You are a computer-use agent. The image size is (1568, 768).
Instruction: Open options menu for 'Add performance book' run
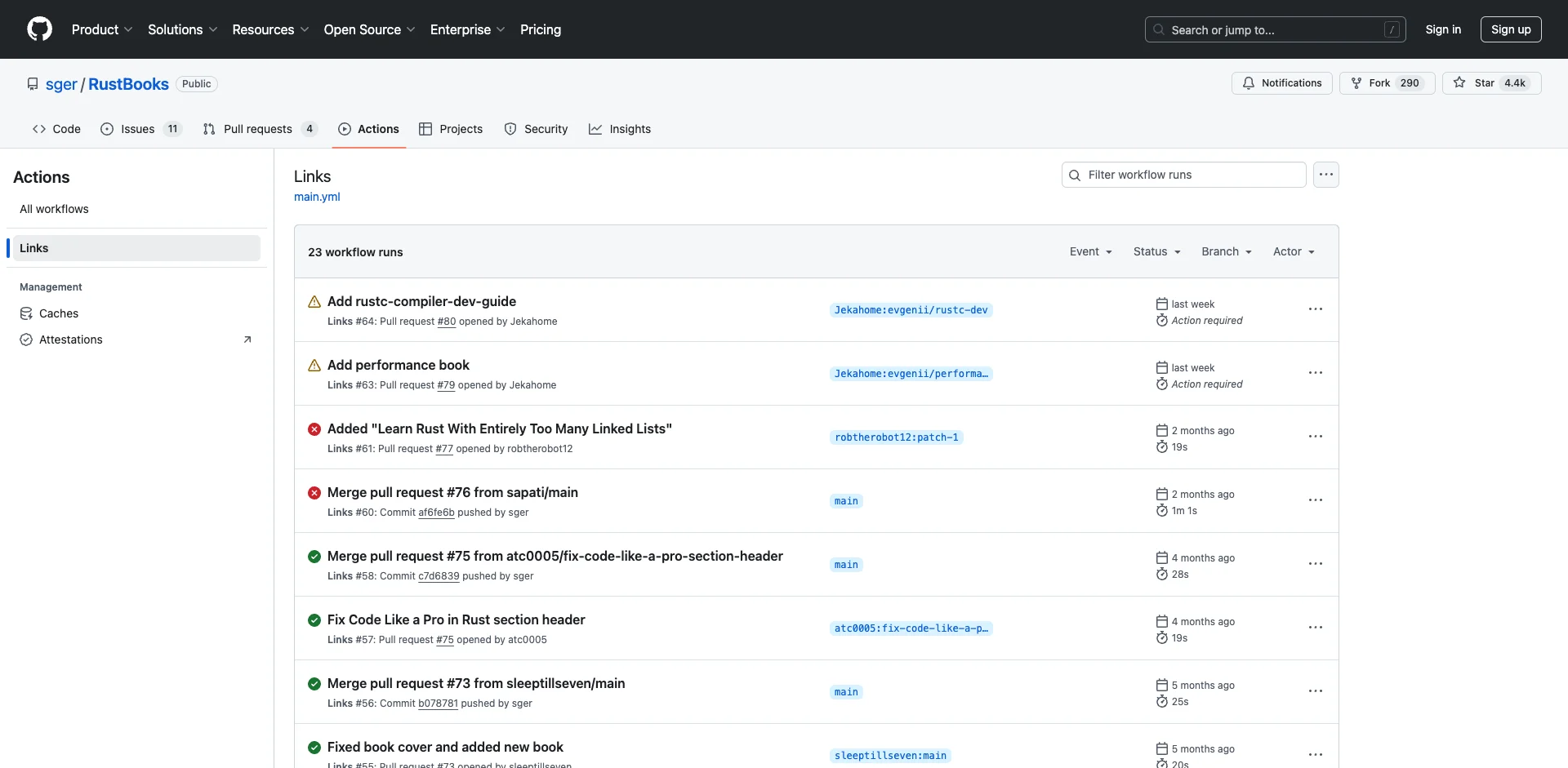click(x=1315, y=373)
